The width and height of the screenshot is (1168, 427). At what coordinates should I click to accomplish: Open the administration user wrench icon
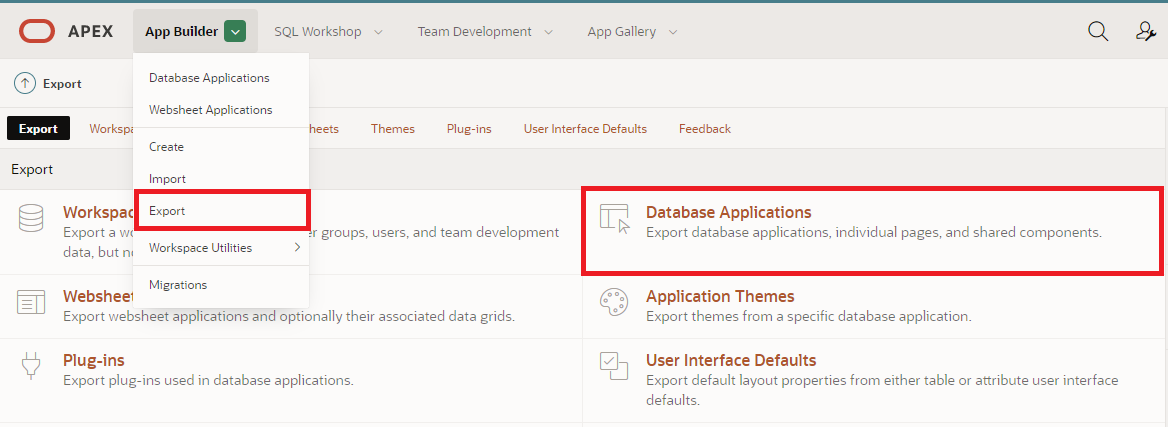1146,31
